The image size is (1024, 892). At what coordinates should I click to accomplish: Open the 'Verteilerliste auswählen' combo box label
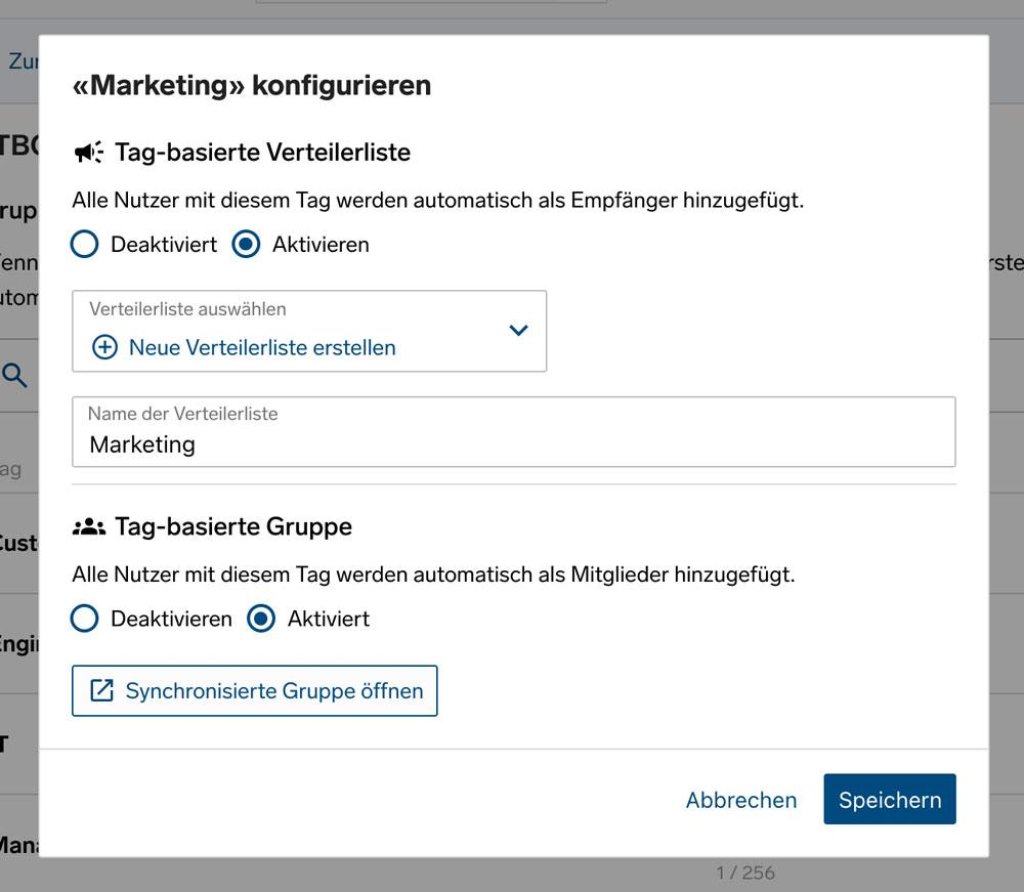[x=188, y=310]
